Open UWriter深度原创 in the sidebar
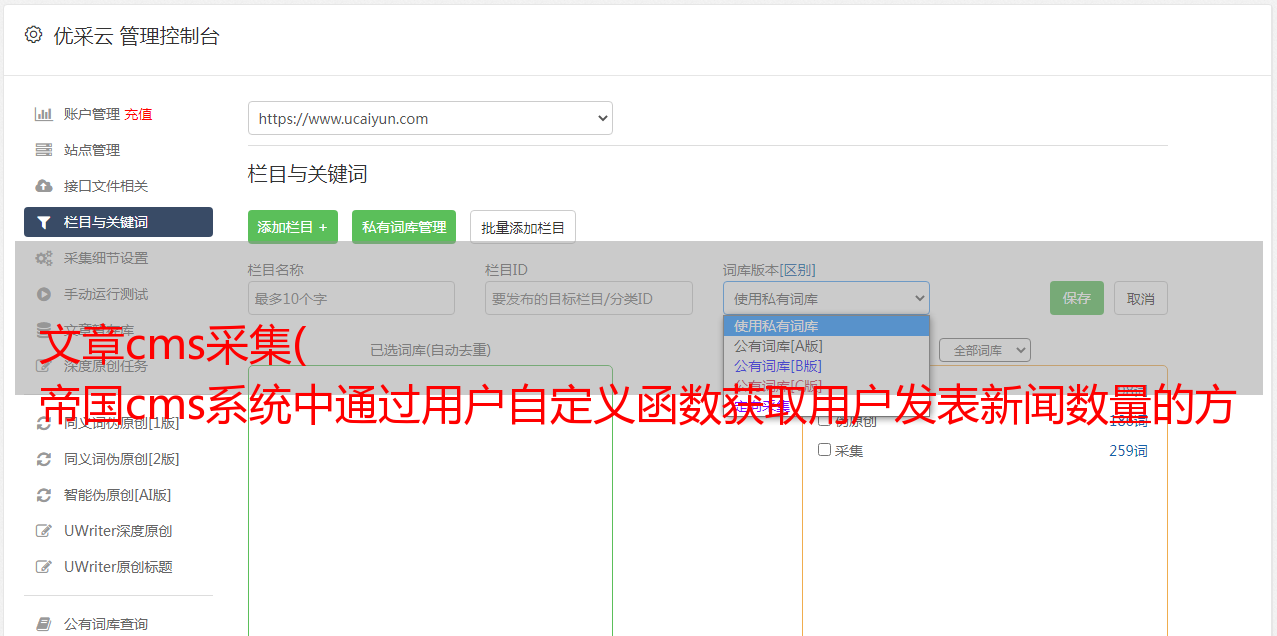Viewport: 1277px width, 636px height. (x=118, y=531)
